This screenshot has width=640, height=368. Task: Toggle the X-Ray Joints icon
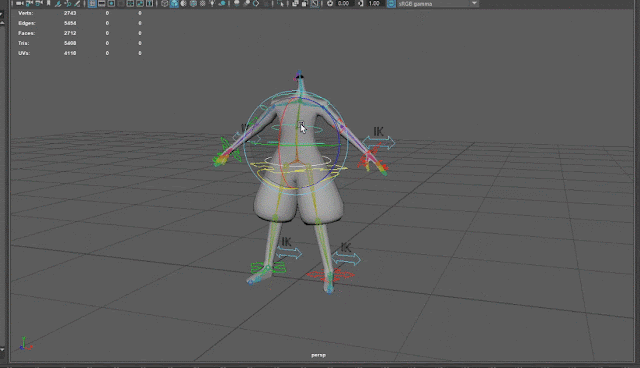[x=314, y=3]
